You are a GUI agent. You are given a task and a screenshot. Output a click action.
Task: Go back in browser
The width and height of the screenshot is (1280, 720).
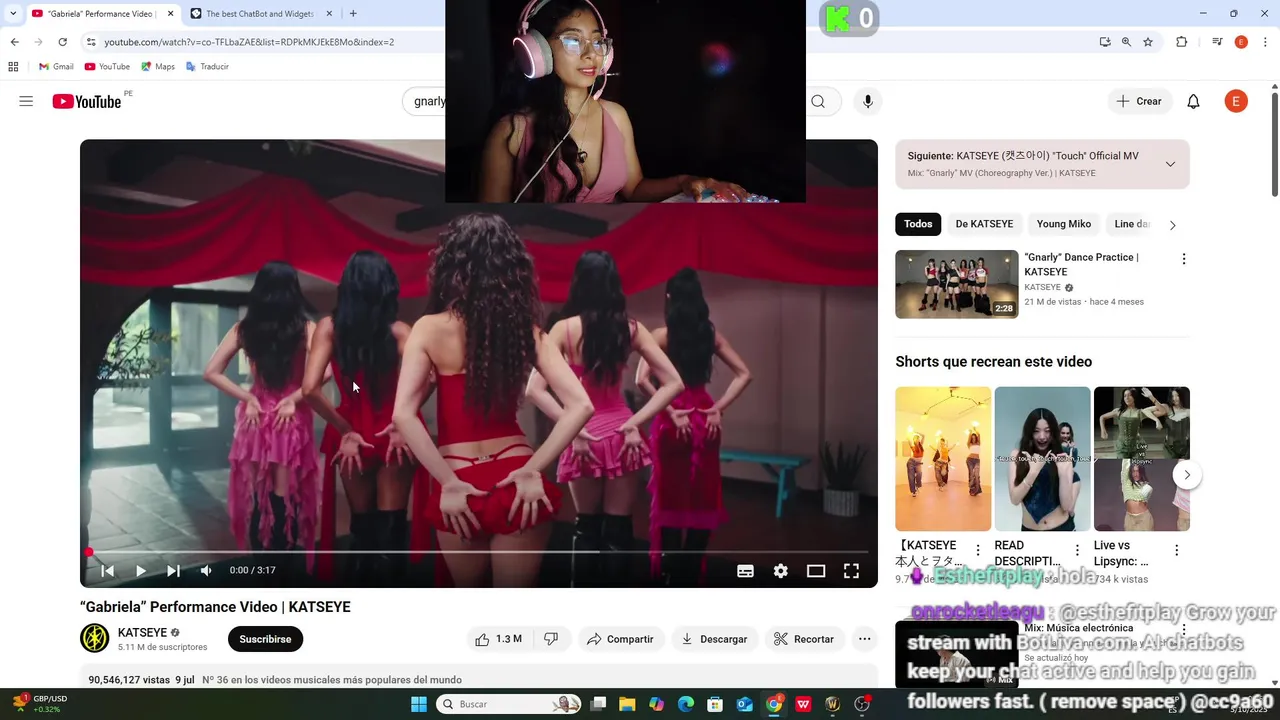point(14,42)
